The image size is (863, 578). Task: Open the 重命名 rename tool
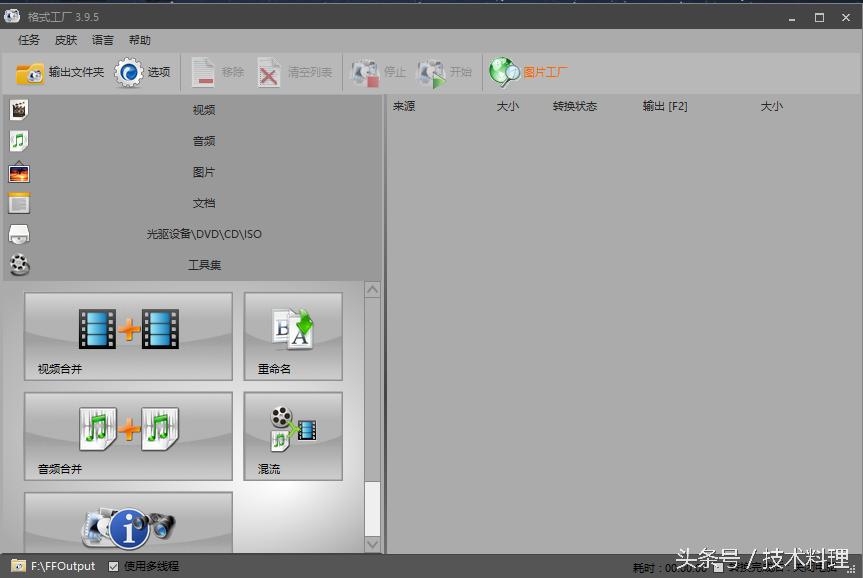293,336
